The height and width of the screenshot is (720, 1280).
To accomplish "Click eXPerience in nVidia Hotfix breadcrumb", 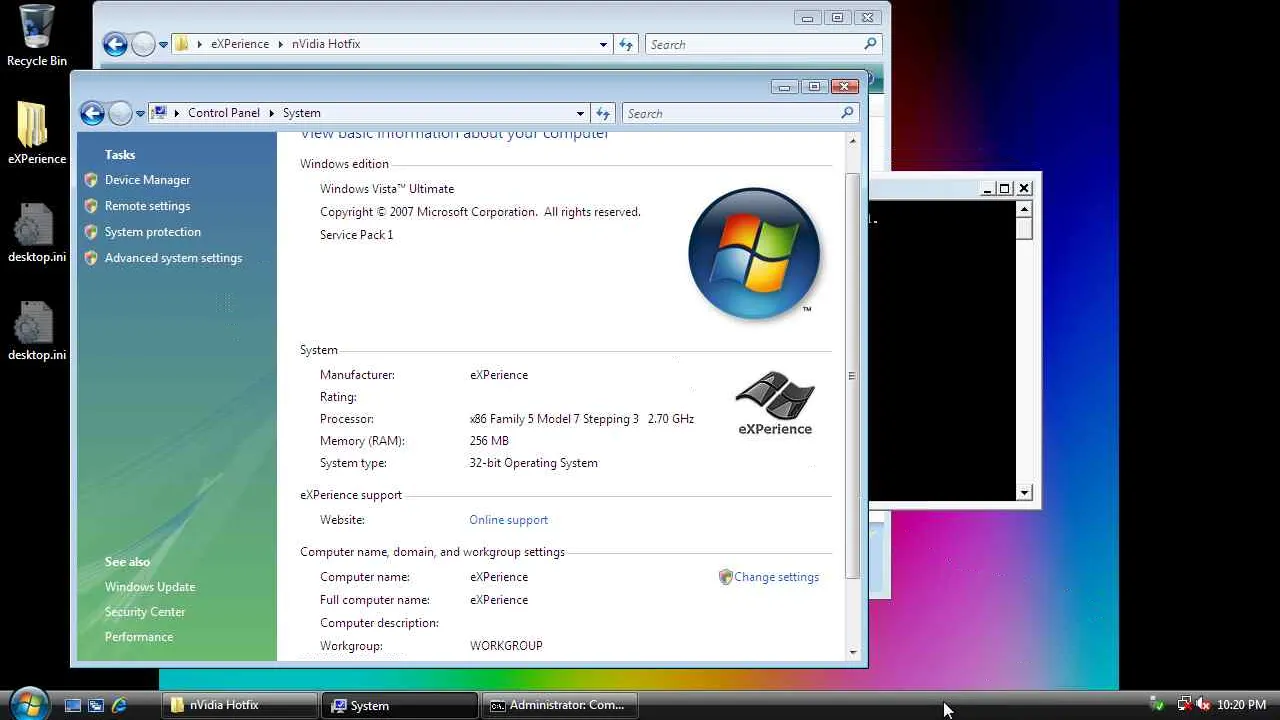I will [x=240, y=44].
